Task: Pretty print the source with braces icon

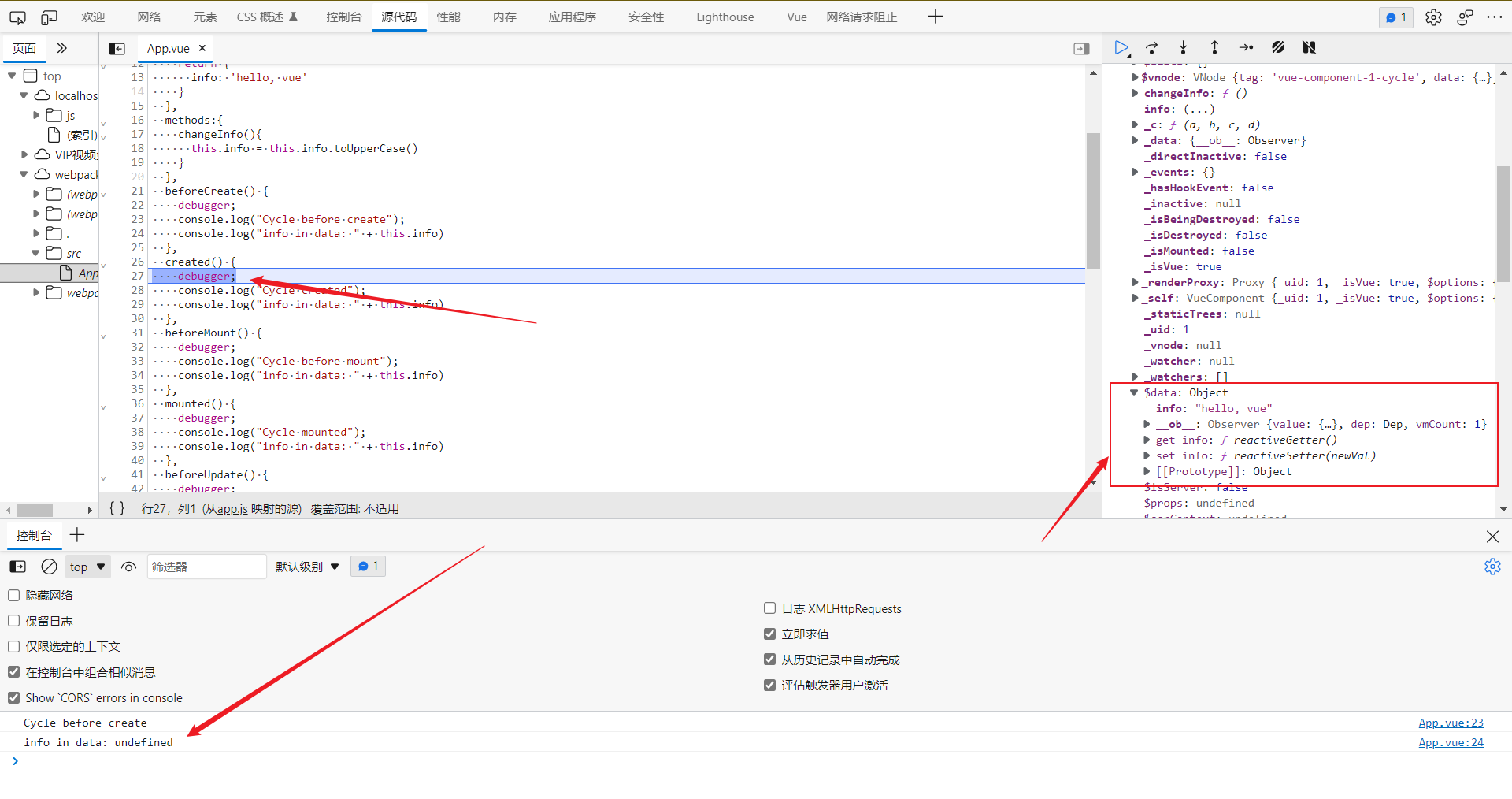Action: [117, 508]
